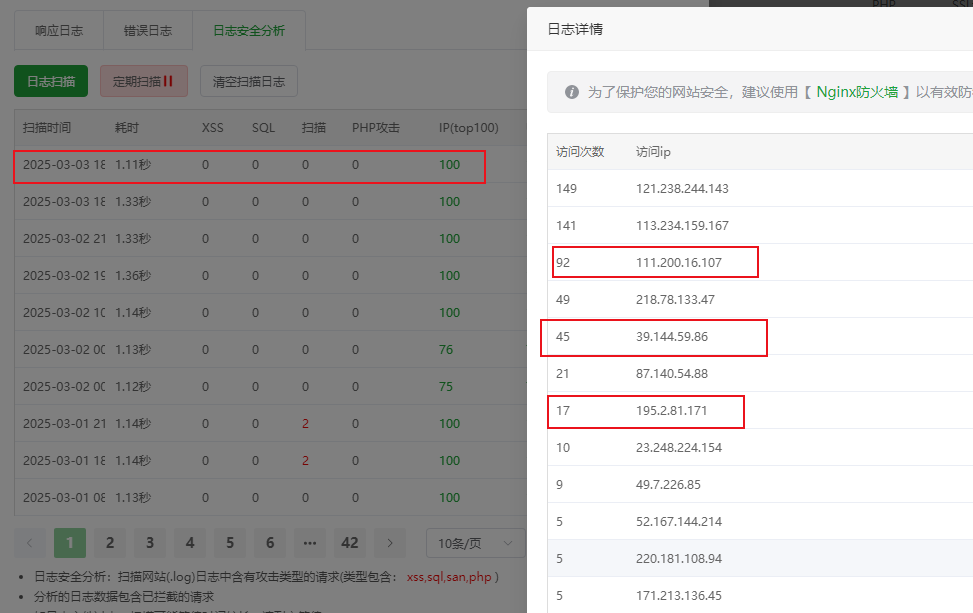Click the info icon in the notice banner
The width and height of the screenshot is (973, 613).
[x=572, y=92]
